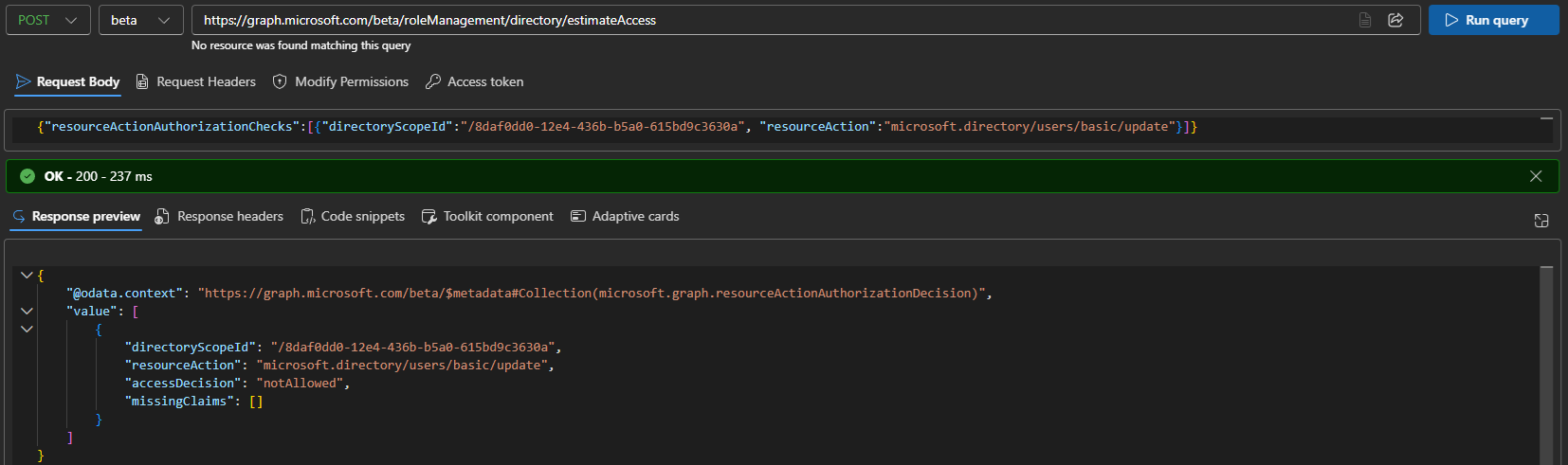Viewport: 1568px width, 465px height.
Task: Click the share query icon in the URL bar
Action: (1395, 20)
